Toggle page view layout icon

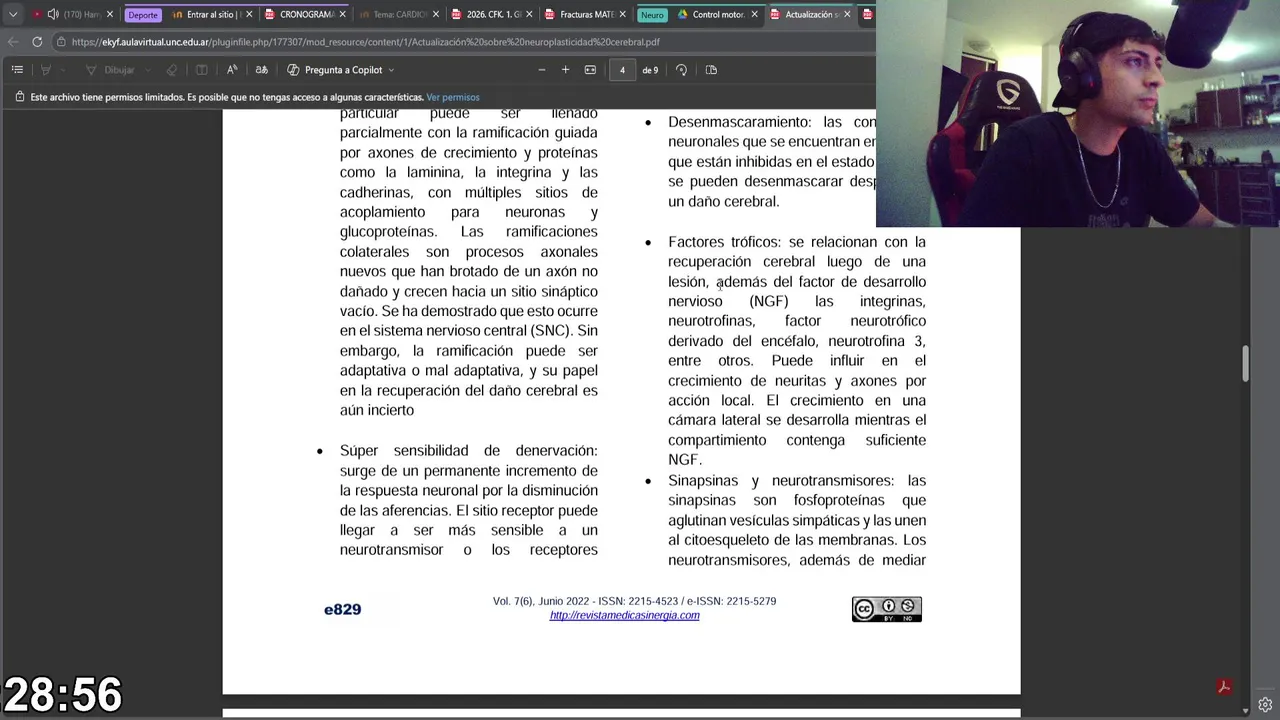tap(711, 70)
